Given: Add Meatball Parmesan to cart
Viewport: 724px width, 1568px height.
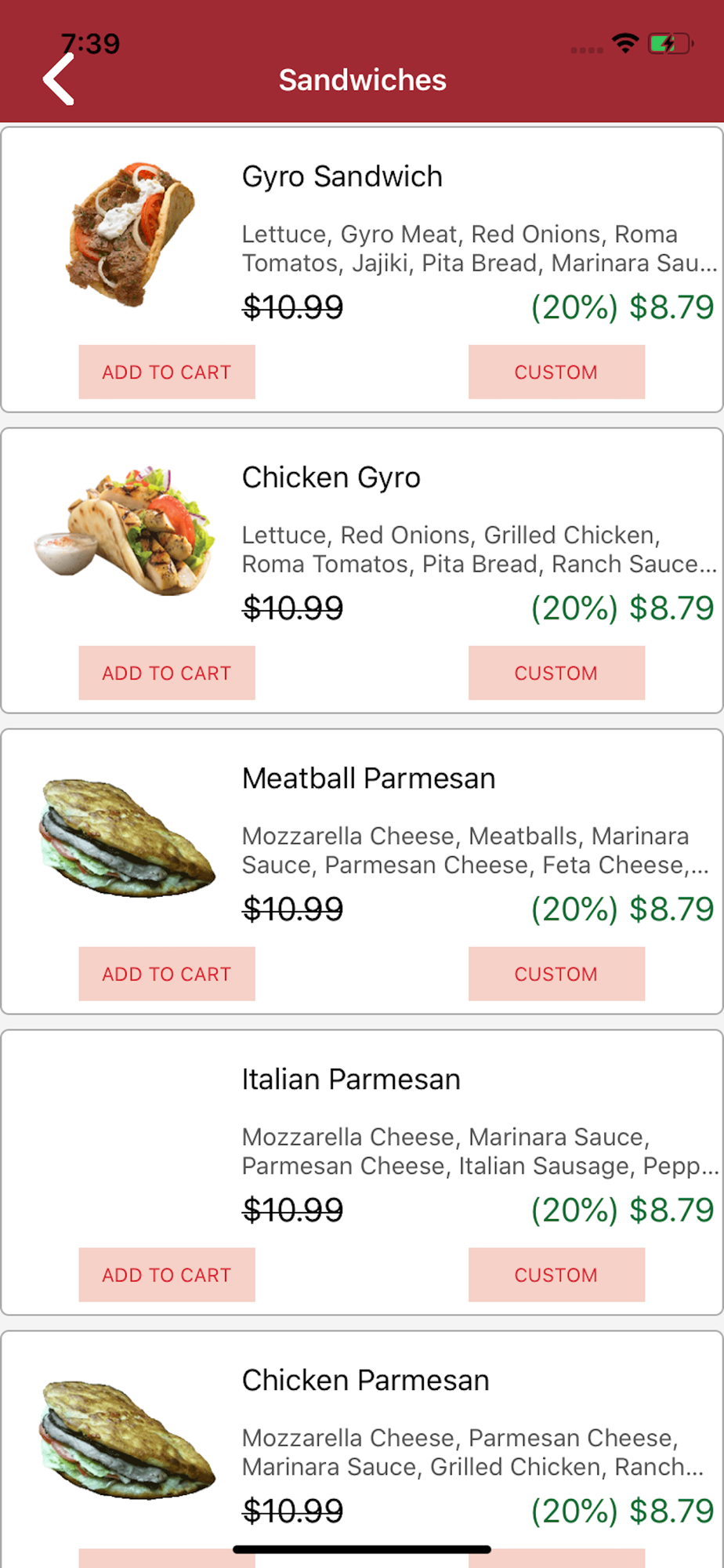Looking at the screenshot, I should click(167, 974).
